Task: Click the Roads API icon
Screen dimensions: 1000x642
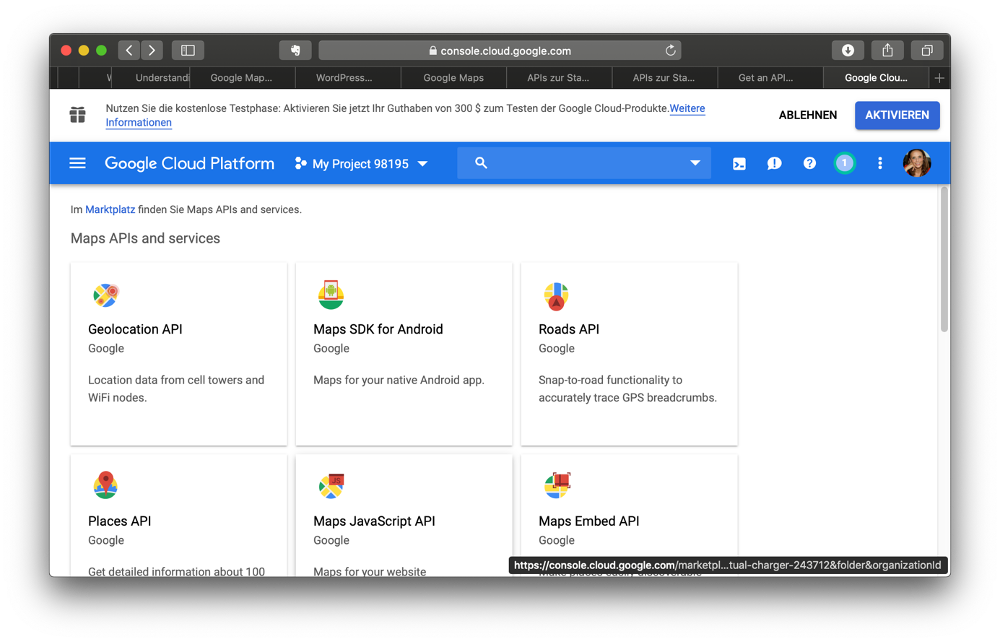Action: point(556,296)
